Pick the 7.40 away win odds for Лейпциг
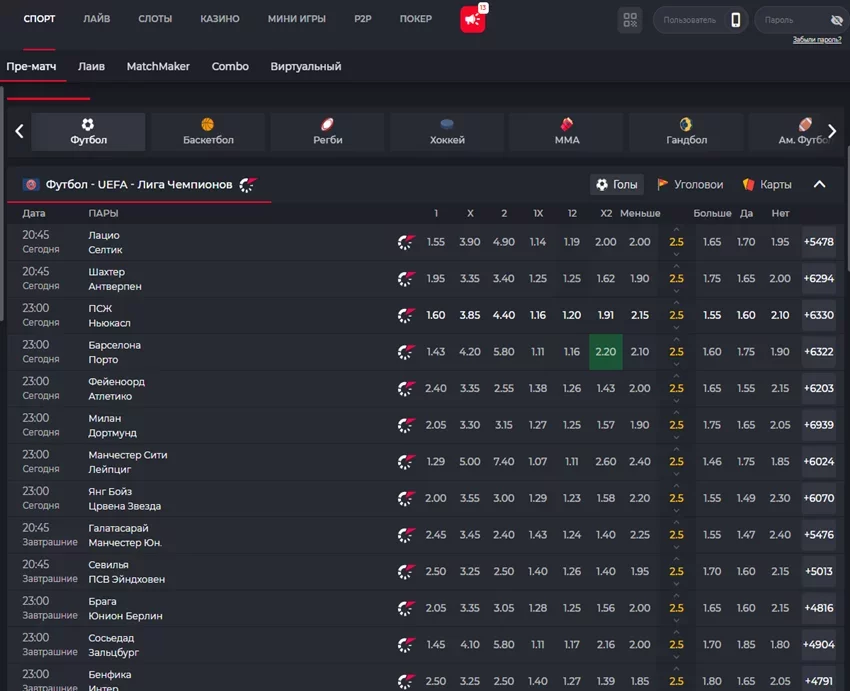Image resolution: width=850 pixels, height=691 pixels. click(504, 461)
